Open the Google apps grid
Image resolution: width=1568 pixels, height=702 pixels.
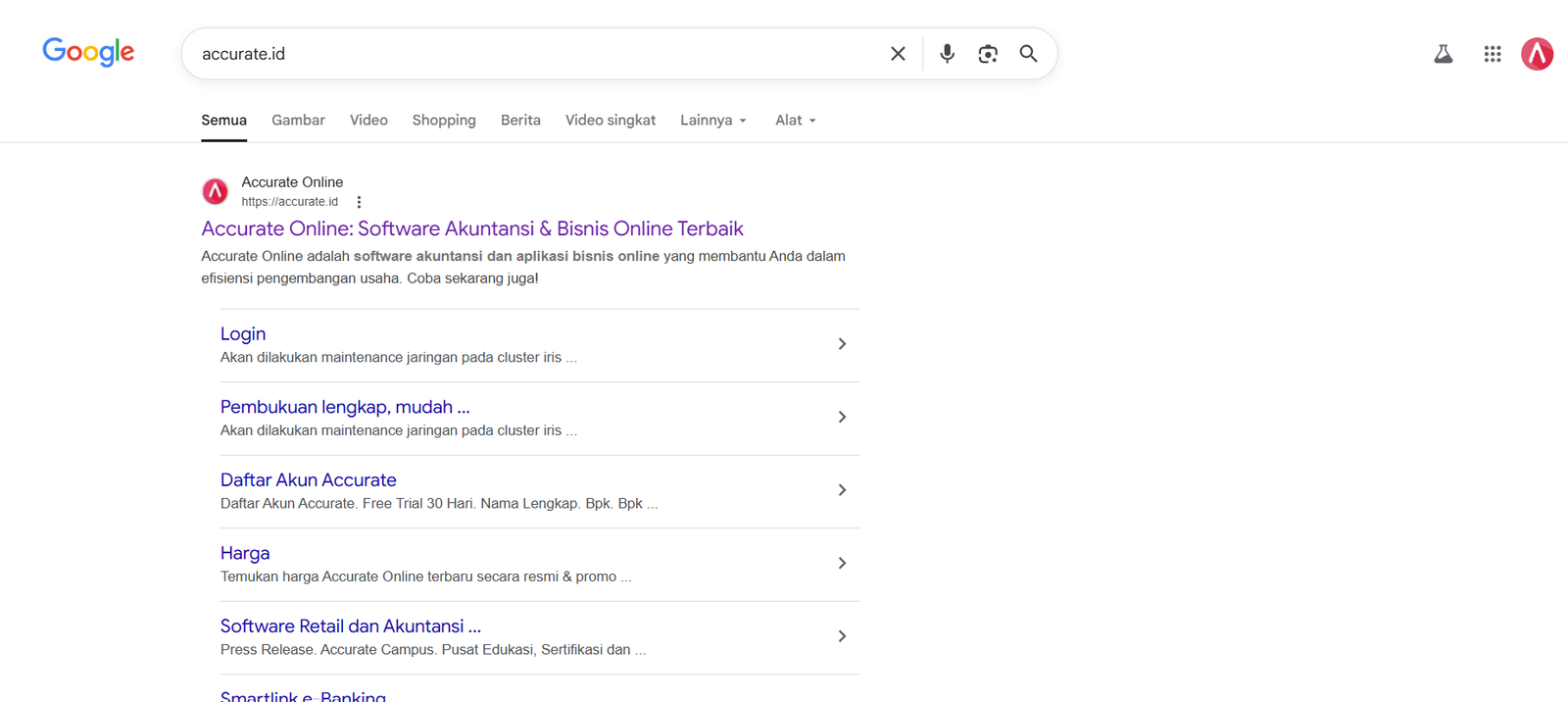[1493, 54]
